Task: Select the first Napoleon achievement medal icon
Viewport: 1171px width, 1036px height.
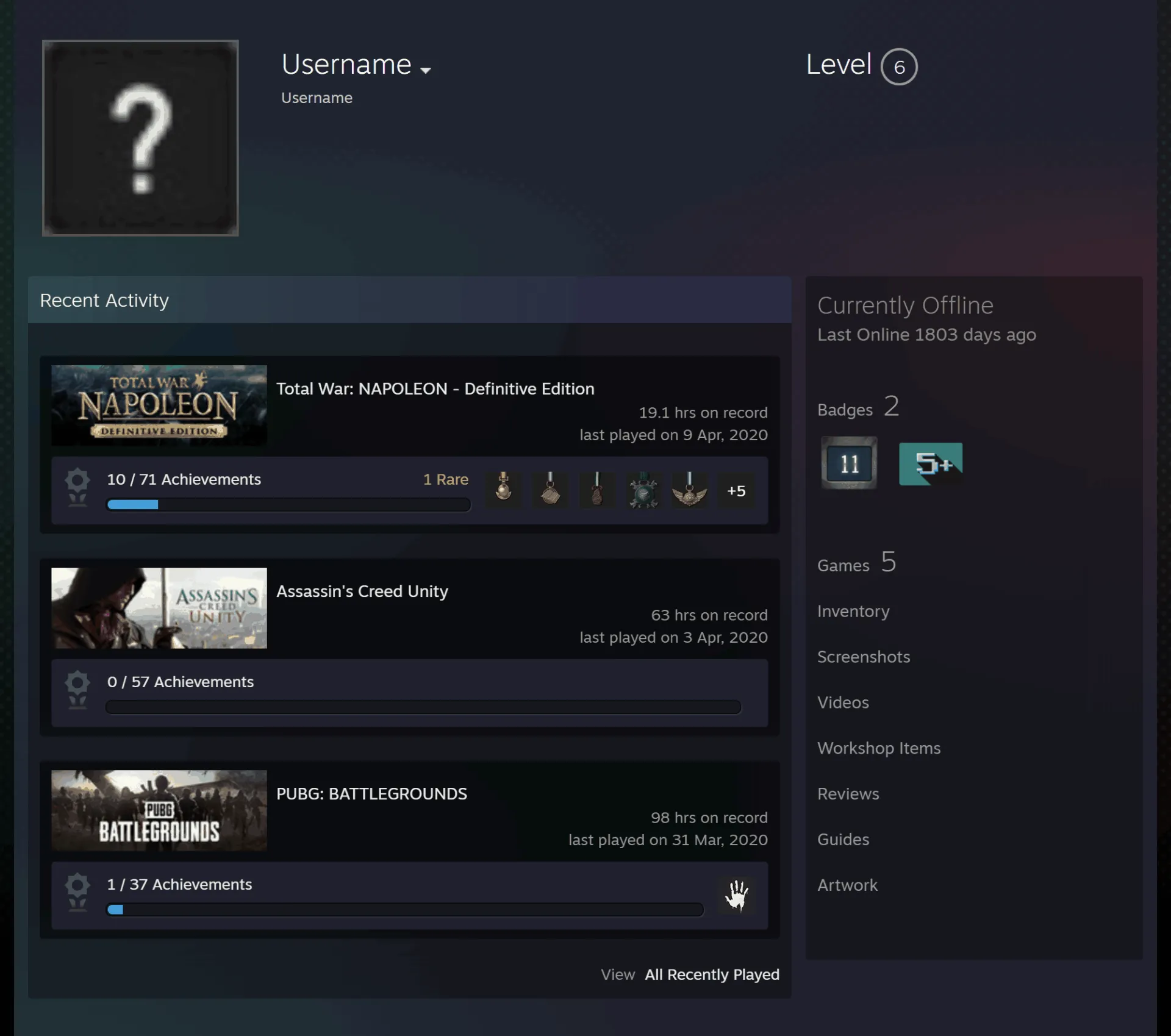Action: pos(504,490)
